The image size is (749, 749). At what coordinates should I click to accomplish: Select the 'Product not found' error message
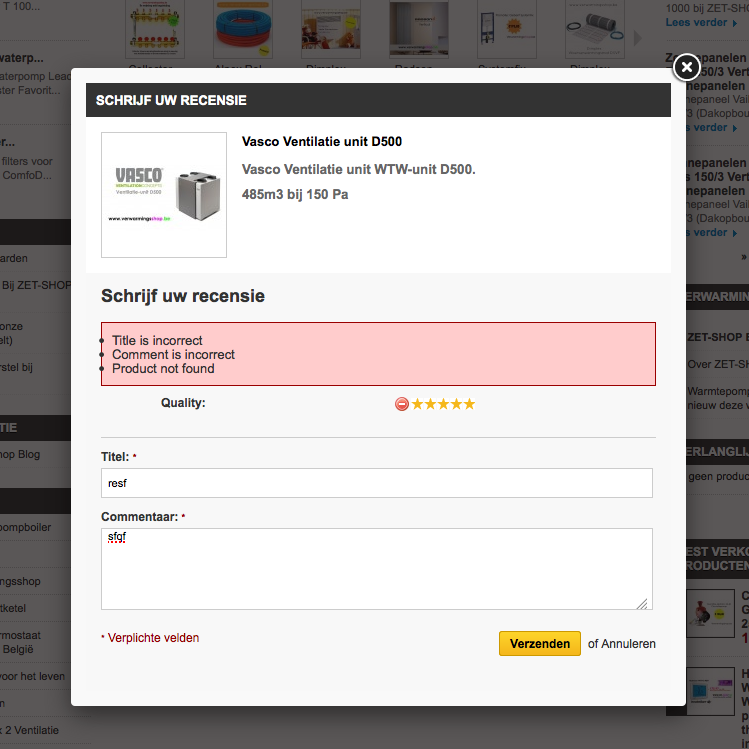point(163,369)
